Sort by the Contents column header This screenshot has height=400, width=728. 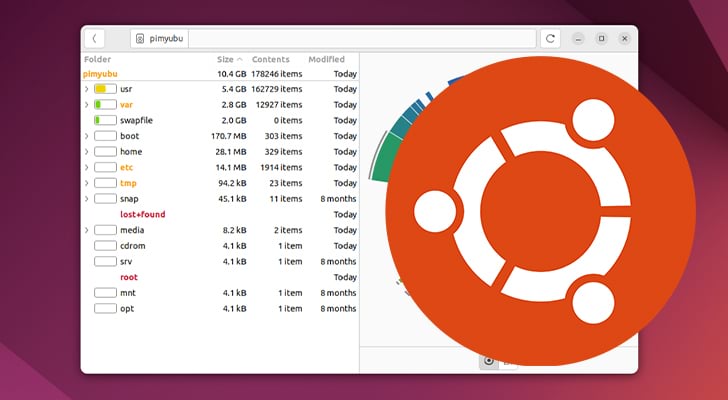[x=271, y=59]
